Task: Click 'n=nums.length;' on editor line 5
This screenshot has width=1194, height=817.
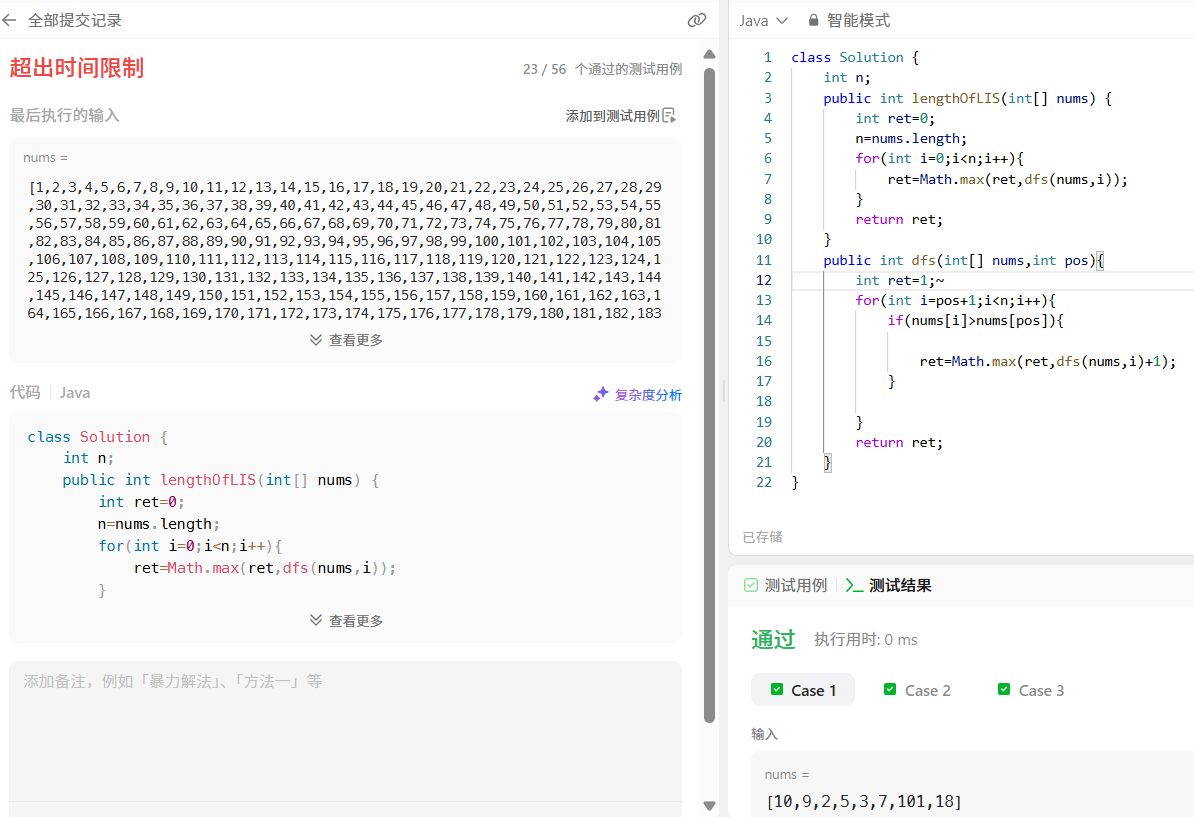Action: [x=911, y=139]
